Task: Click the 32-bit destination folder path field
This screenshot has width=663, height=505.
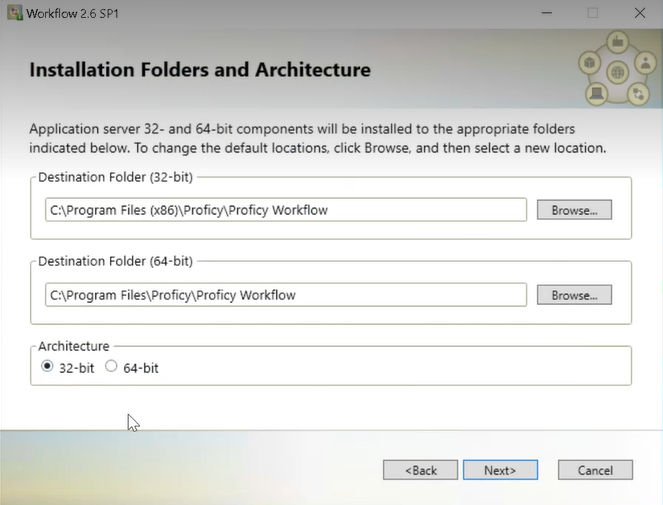Action: point(286,210)
